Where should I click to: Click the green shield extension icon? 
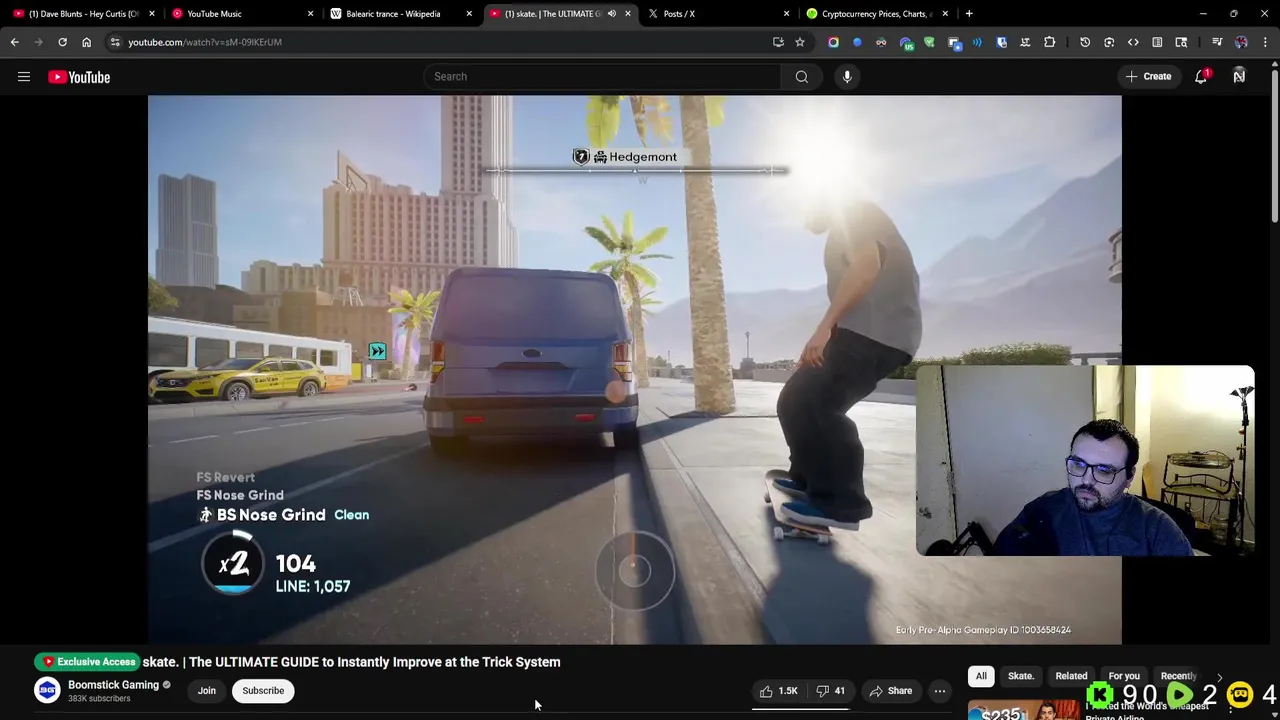click(929, 42)
